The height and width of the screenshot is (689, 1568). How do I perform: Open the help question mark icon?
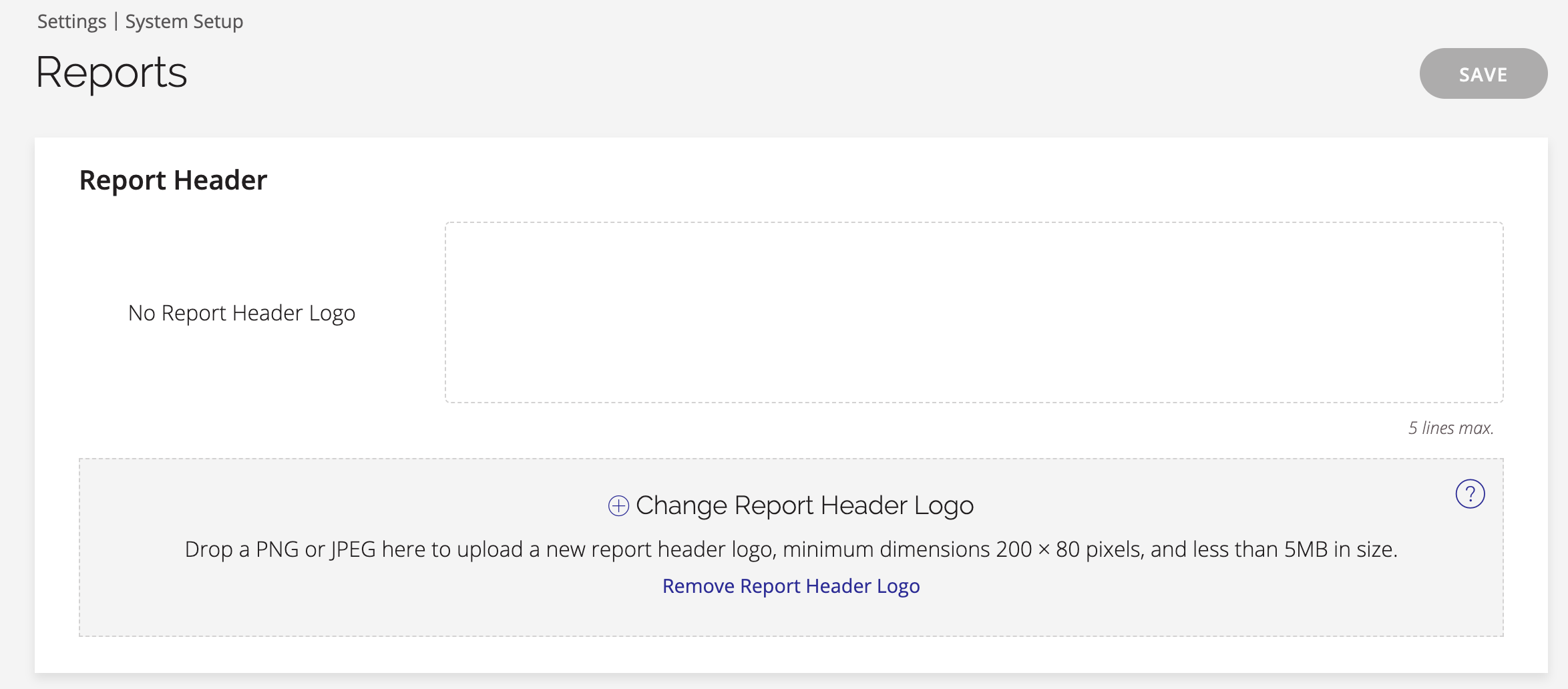point(1470,494)
